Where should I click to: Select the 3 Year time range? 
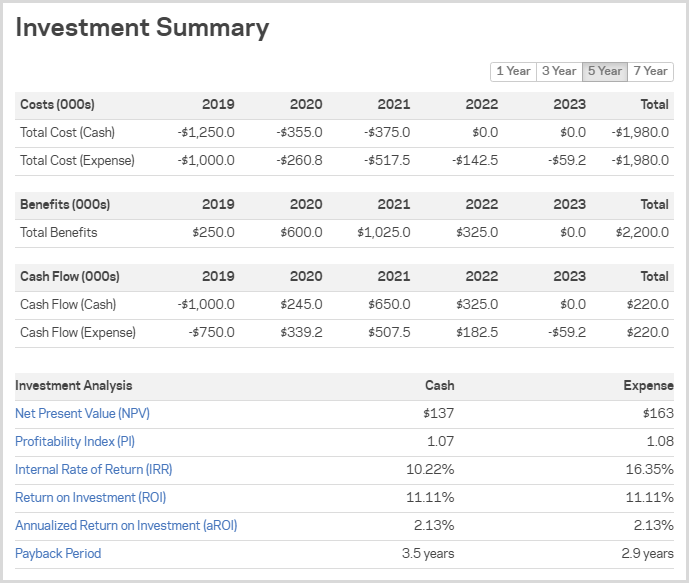coord(559,71)
